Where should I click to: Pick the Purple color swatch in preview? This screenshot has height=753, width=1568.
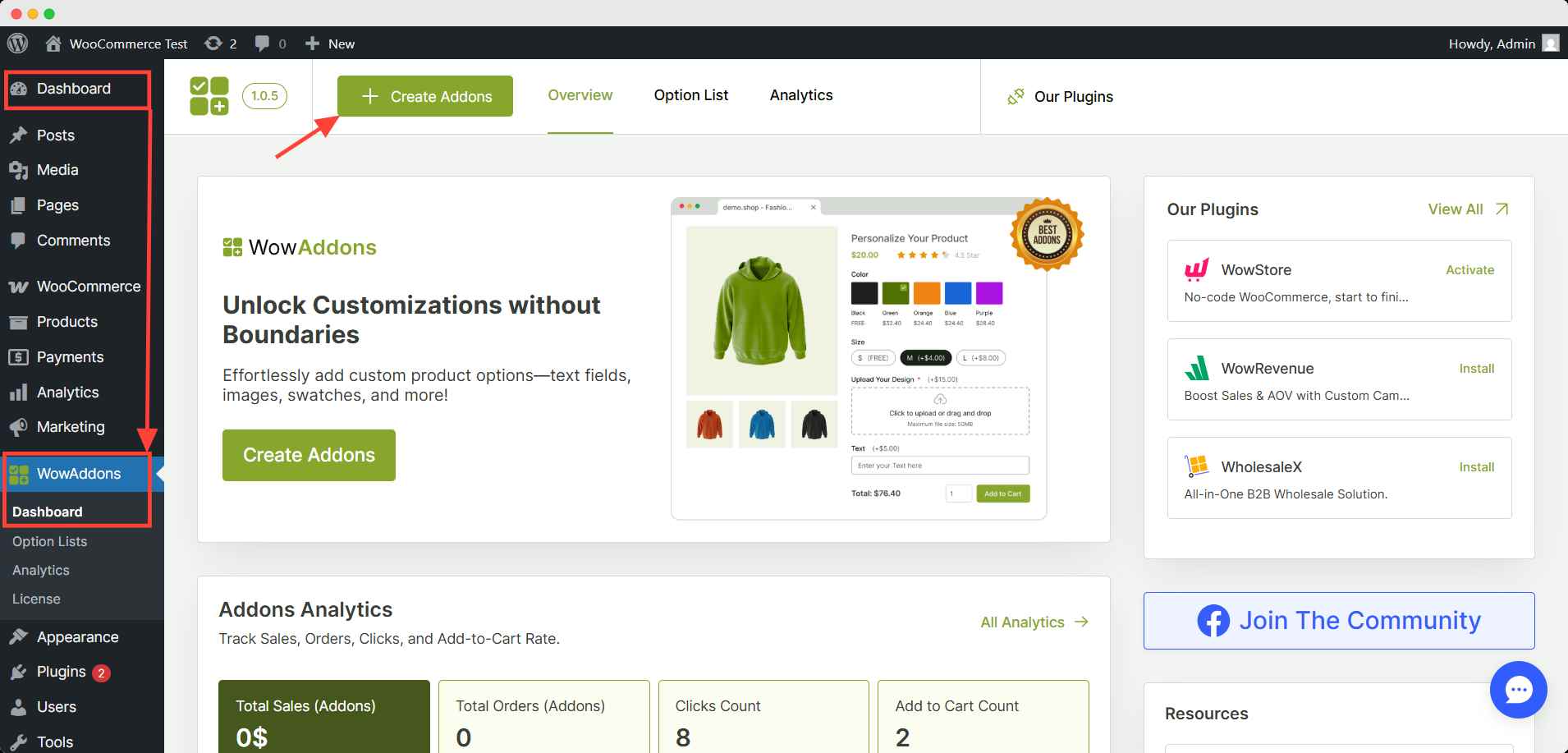(x=989, y=293)
